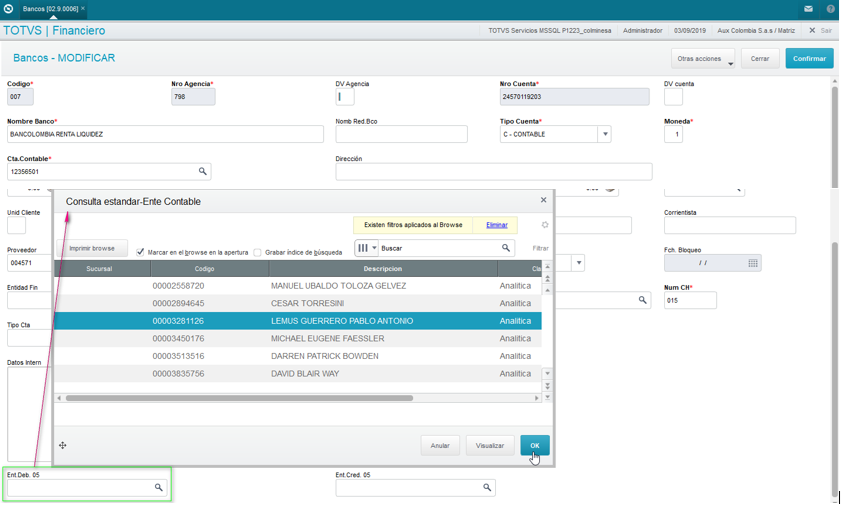Click the help question mark icon

[x=830, y=9]
